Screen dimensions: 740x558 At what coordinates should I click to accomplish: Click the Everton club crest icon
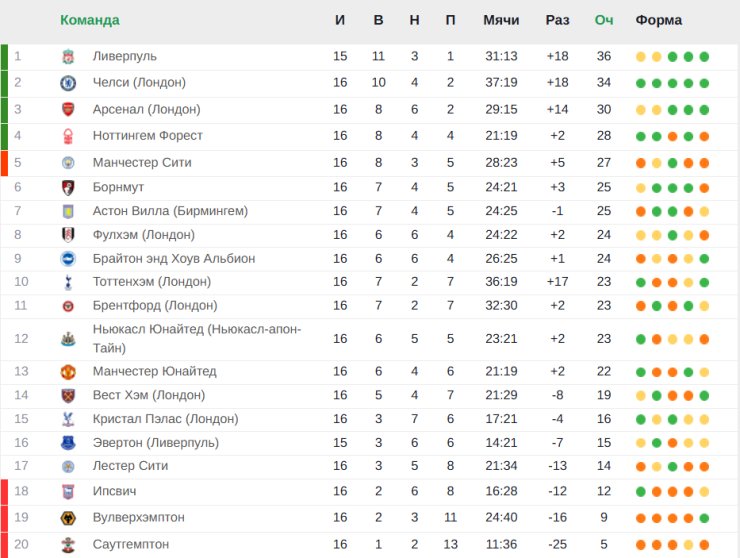click(x=68, y=443)
